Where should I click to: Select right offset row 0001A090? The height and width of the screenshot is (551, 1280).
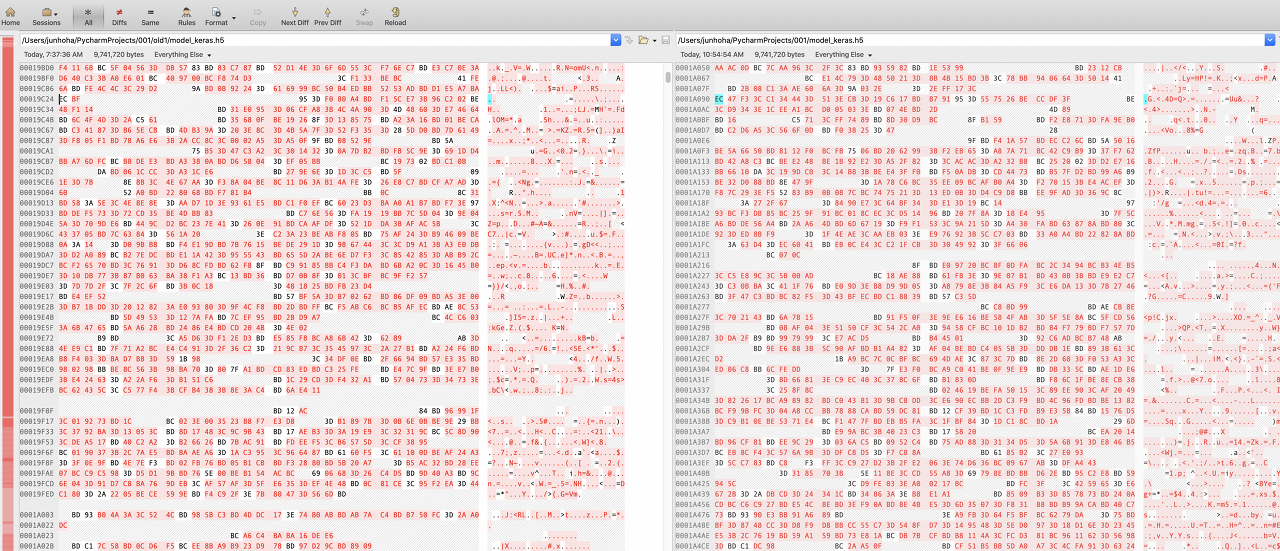pos(693,99)
